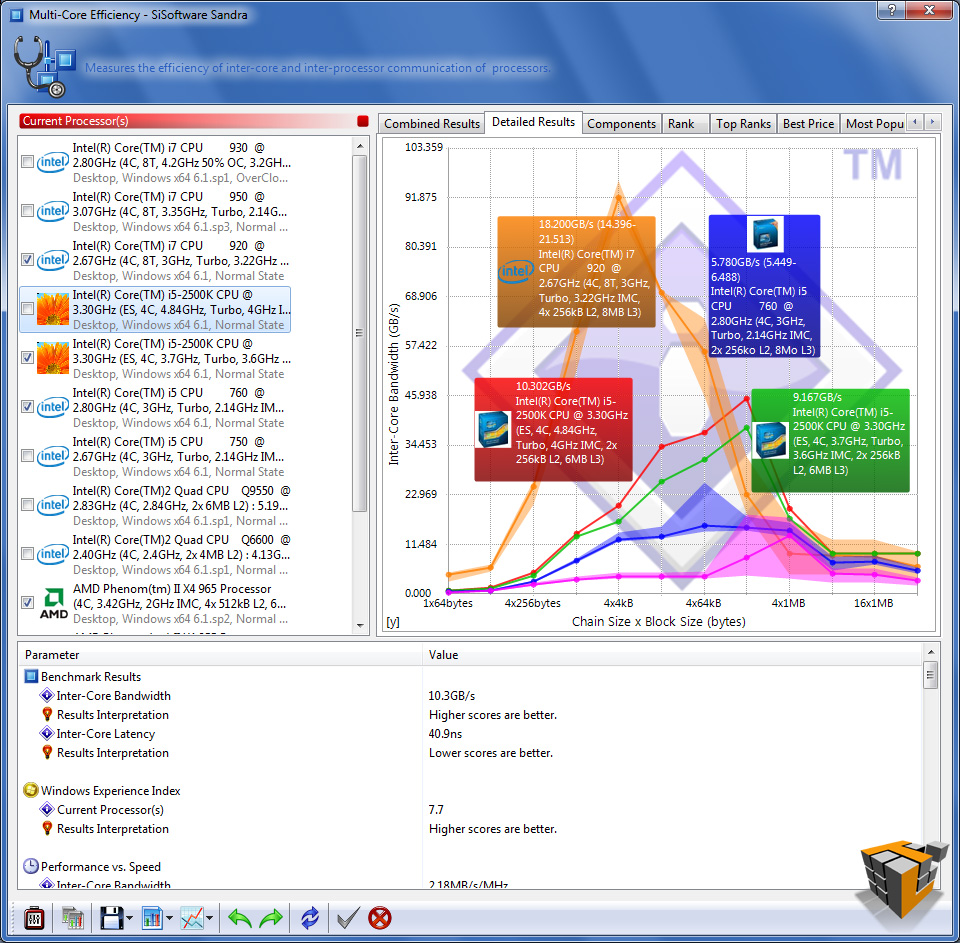Save results with the floppy disk icon
Screen dimensions: 960x943
pyautogui.click(x=111, y=918)
